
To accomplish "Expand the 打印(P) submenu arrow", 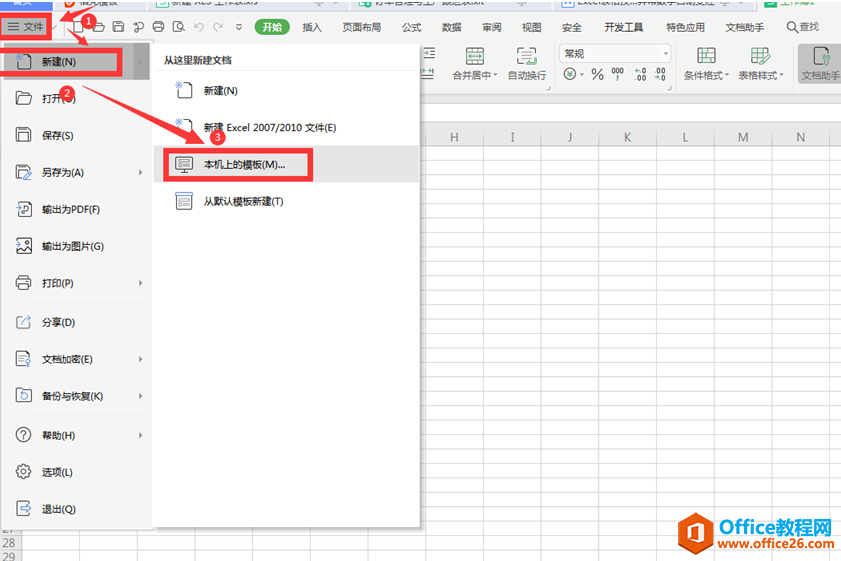I will coord(141,283).
